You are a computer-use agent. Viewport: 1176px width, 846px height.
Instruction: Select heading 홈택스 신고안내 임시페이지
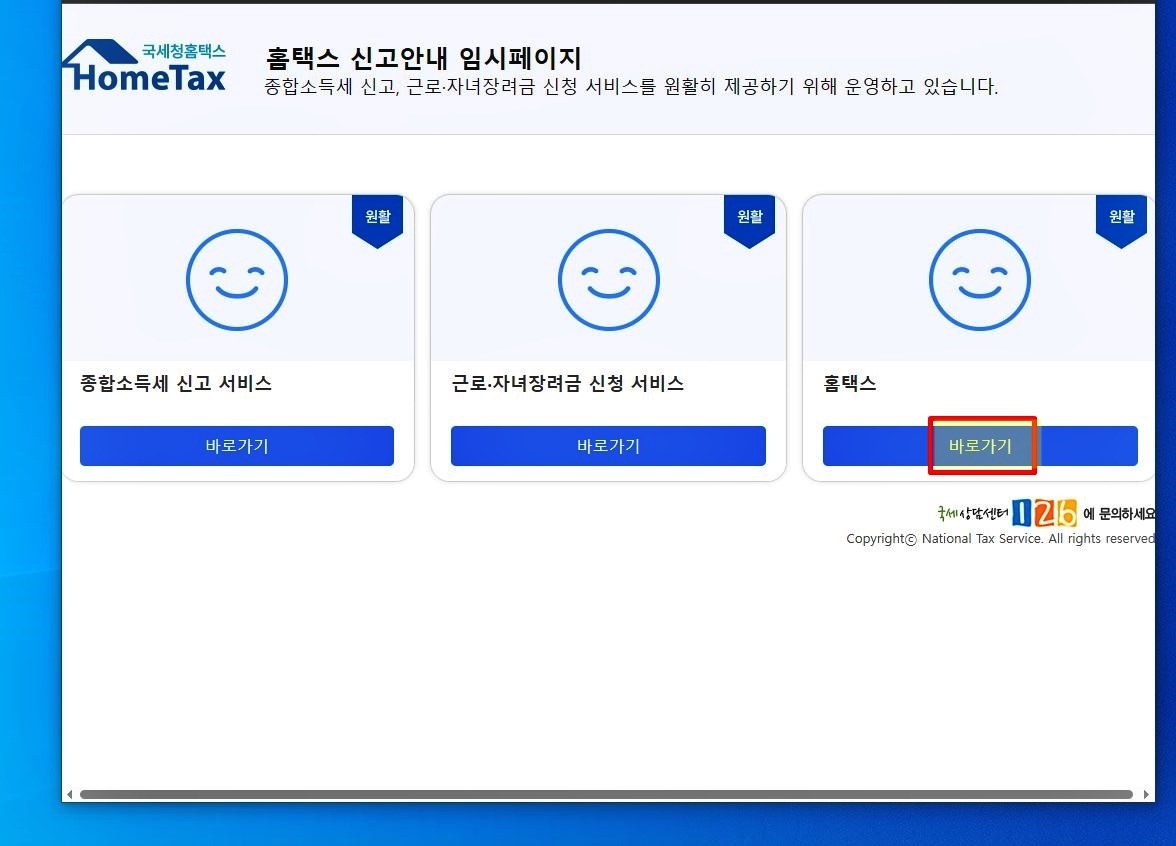coord(424,58)
